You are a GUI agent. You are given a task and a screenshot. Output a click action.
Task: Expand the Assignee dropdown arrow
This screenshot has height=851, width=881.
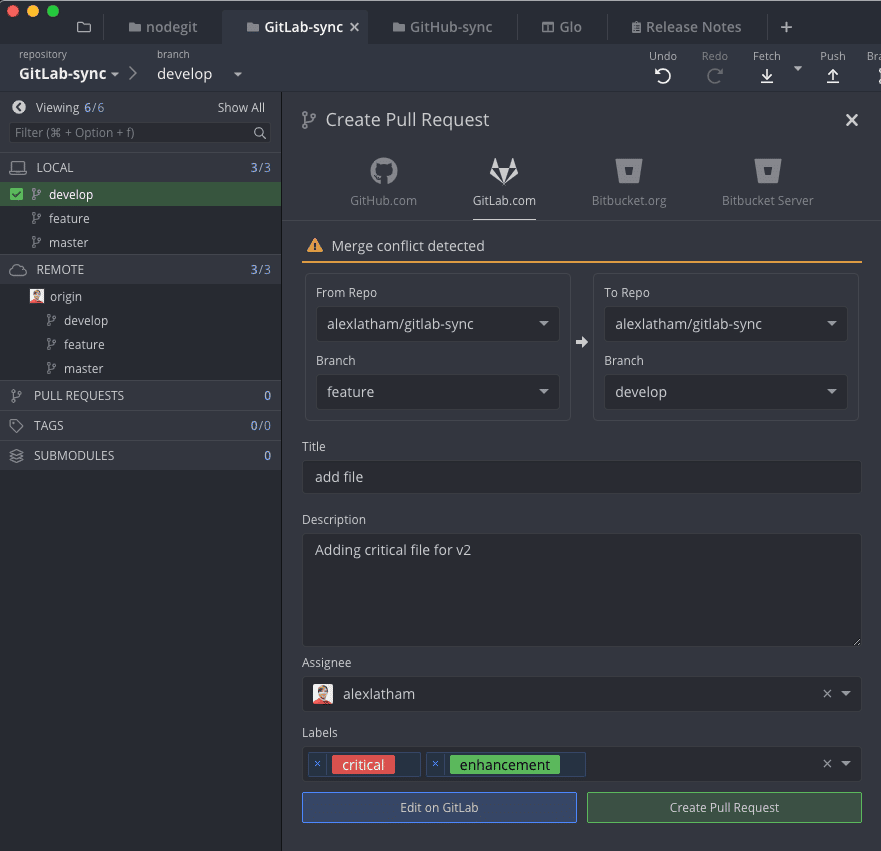(x=846, y=694)
